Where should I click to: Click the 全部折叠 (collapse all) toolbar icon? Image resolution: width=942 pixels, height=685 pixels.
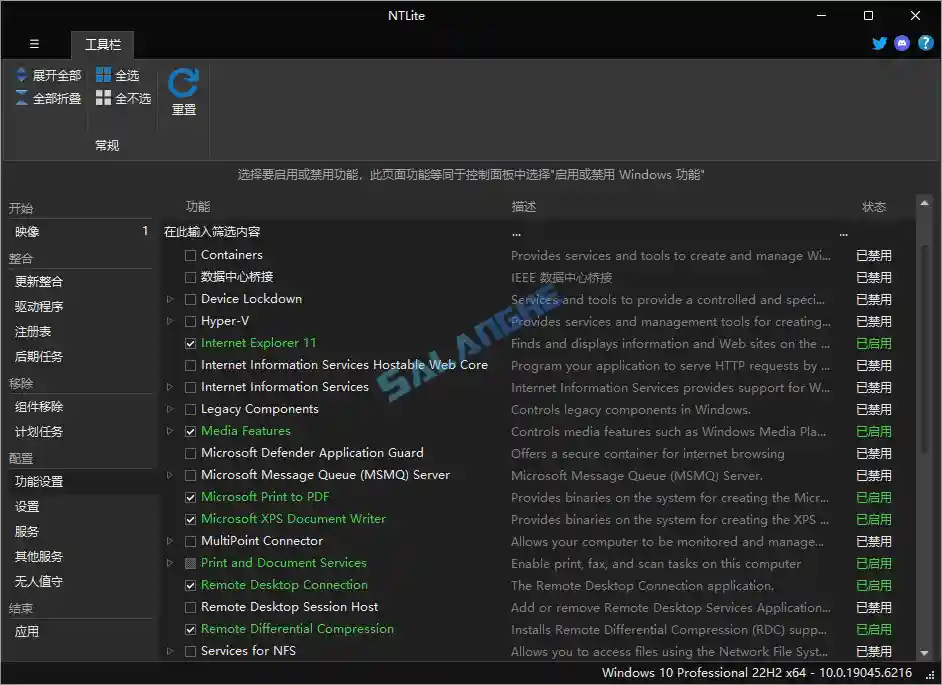tap(20, 96)
